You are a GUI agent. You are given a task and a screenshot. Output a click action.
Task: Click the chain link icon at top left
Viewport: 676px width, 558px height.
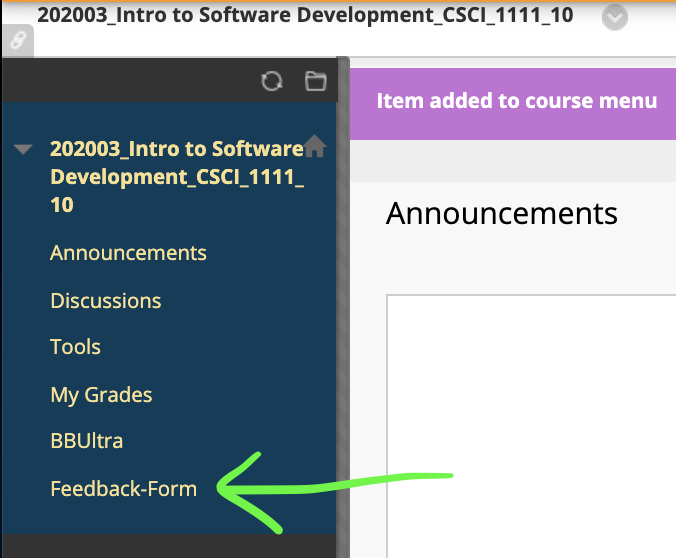tap(17, 41)
